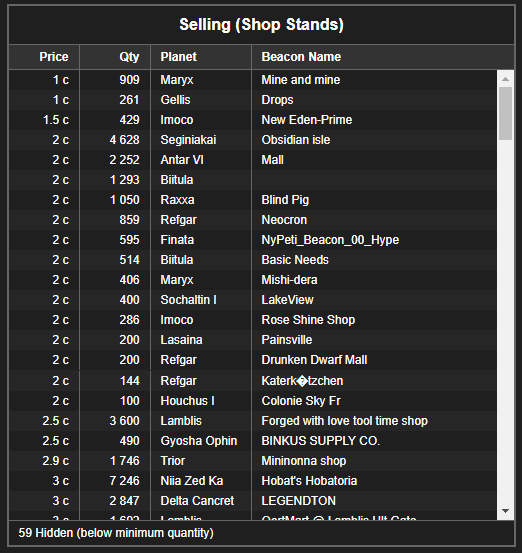Viewport: 522px width, 553px height.
Task: Click the Planet column header
Action: (x=201, y=57)
